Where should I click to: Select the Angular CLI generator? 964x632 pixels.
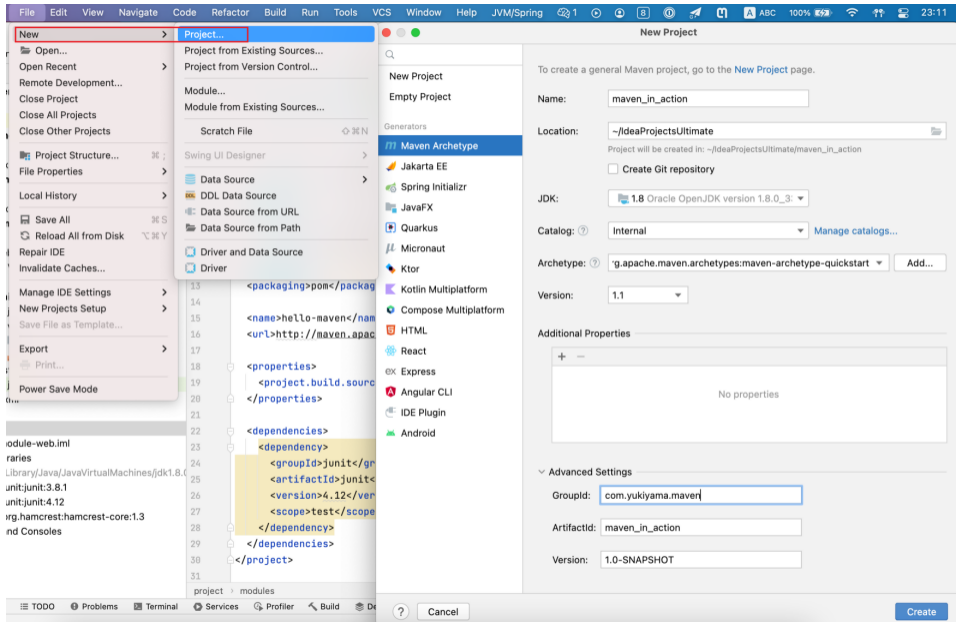pos(450,392)
